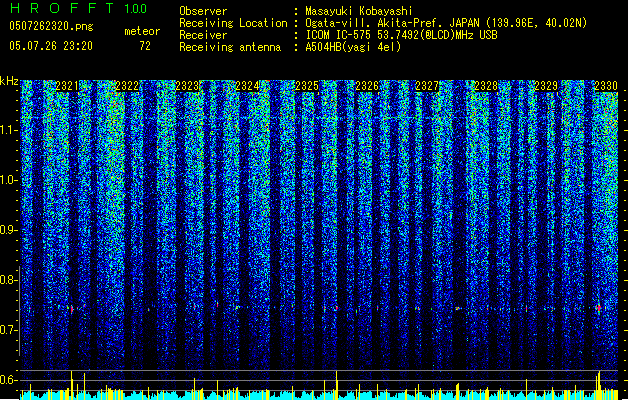Select the filename 0507262320.png
The height and width of the screenshot is (400, 629).
pos(51,26)
